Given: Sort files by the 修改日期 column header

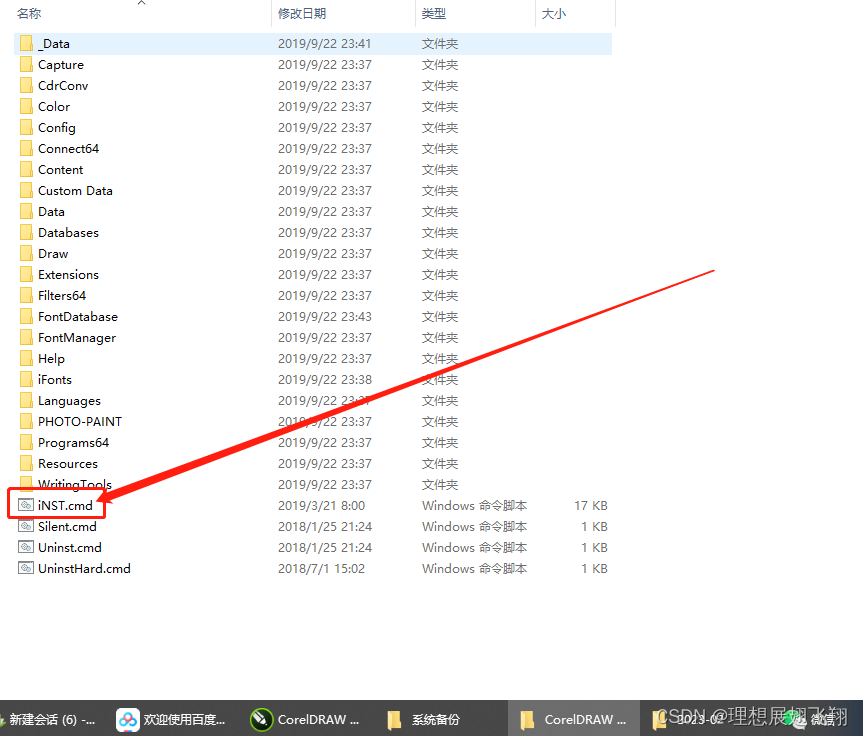Looking at the screenshot, I should pos(302,13).
